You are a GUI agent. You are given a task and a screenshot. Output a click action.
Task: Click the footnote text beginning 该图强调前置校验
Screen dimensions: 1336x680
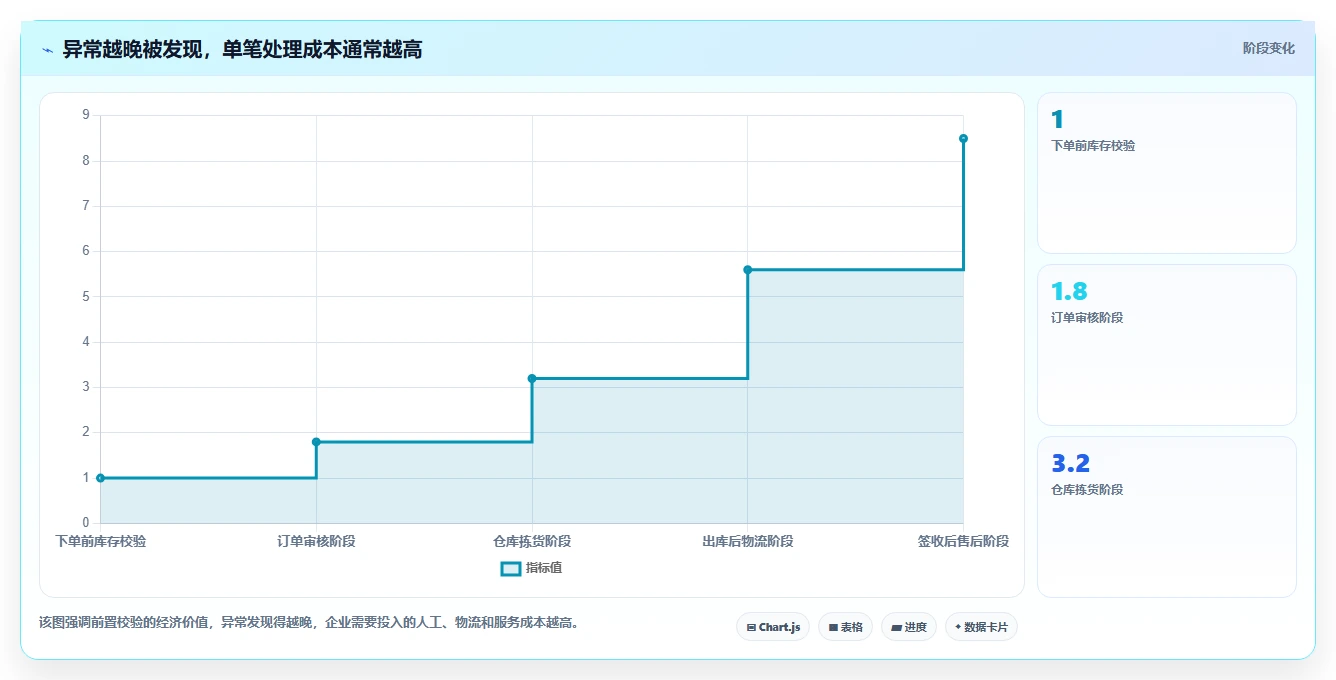[x=309, y=622]
